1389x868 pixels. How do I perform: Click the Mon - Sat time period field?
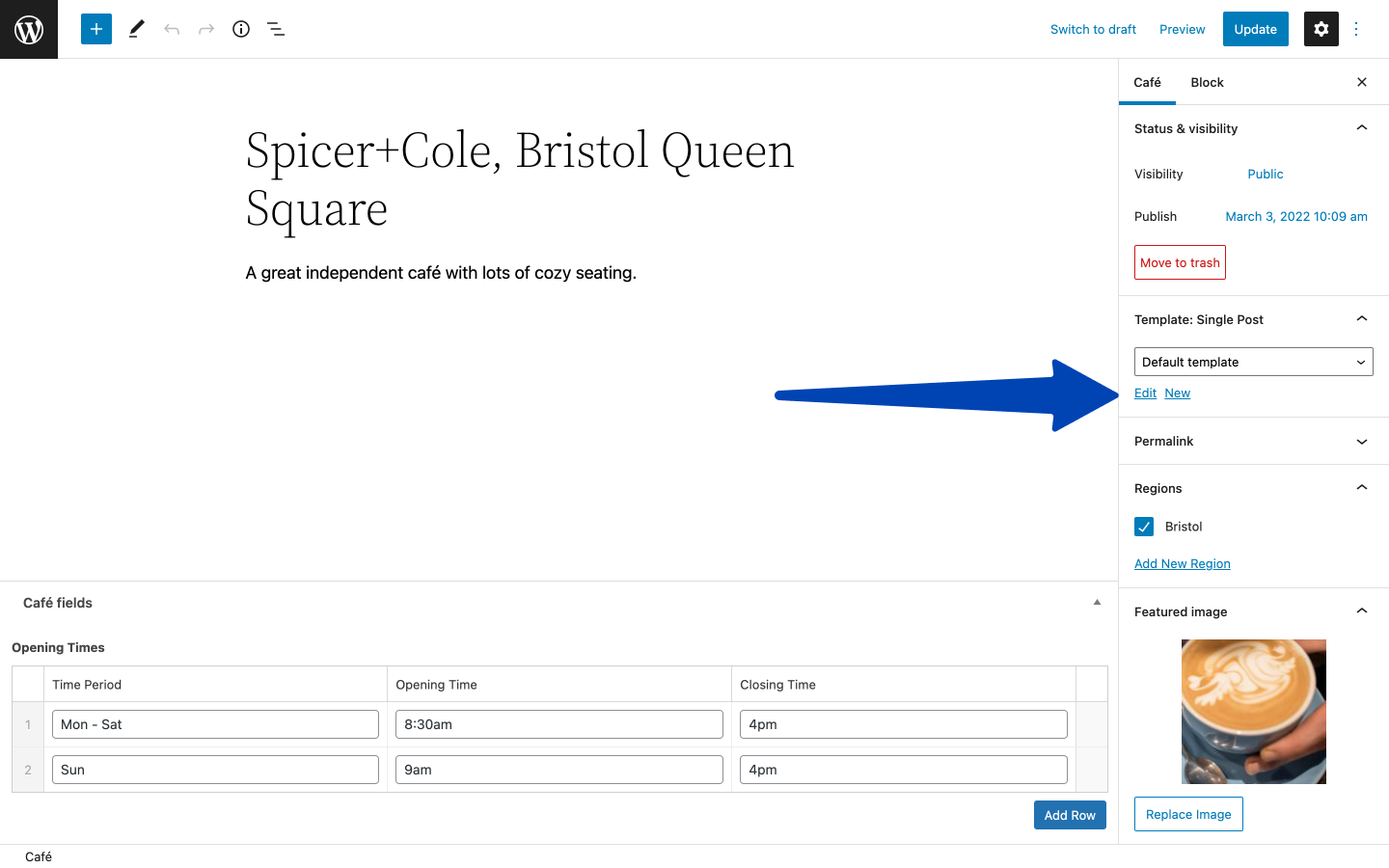point(215,724)
